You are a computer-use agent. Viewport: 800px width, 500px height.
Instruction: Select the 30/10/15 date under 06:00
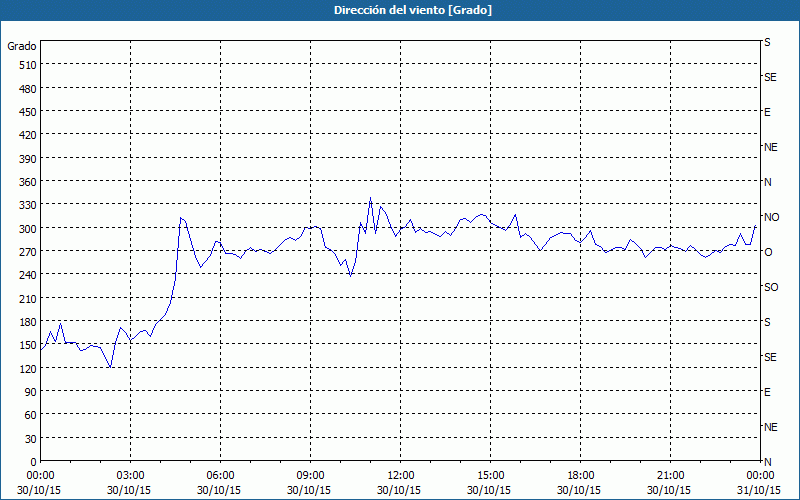[219, 490]
